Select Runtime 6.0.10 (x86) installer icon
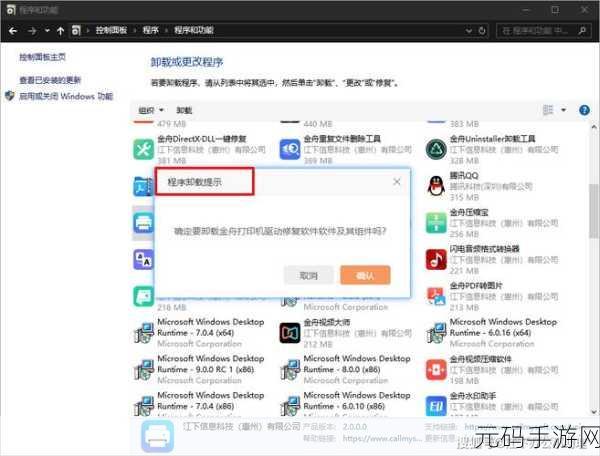Image resolution: width=600 pixels, height=456 pixels. [x=290, y=406]
